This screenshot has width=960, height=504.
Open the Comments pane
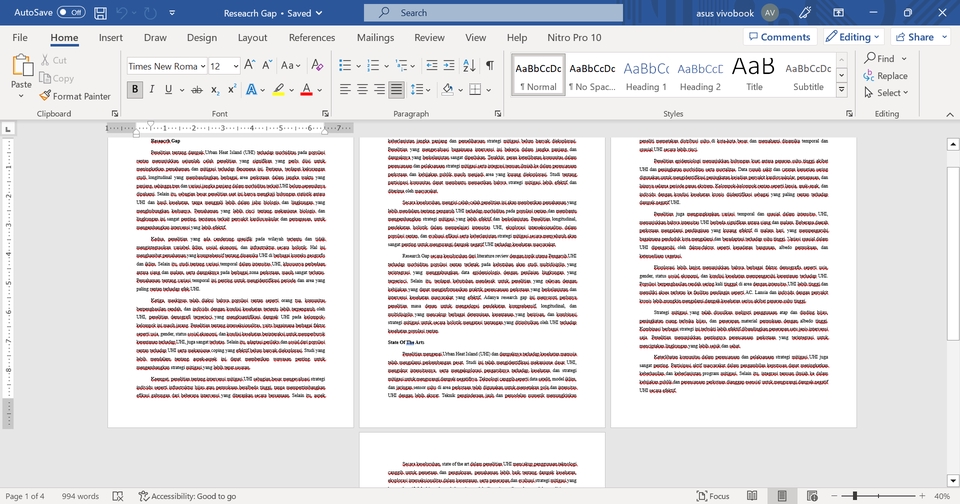click(778, 37)
